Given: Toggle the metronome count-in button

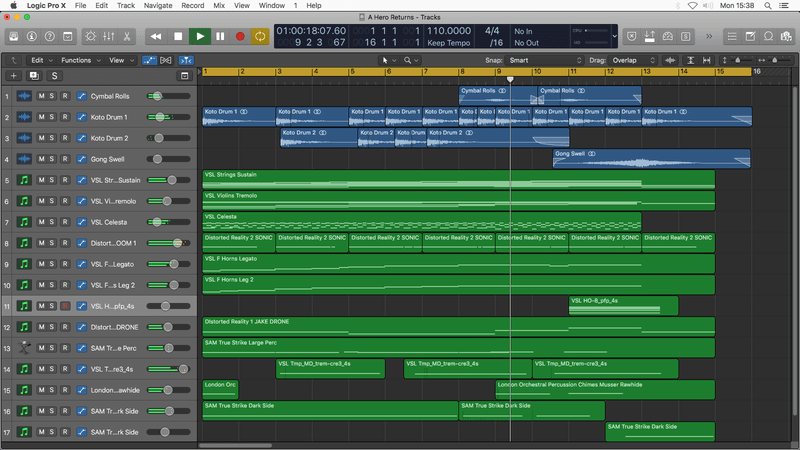Looking at the screenshot, I should point(667,36).
